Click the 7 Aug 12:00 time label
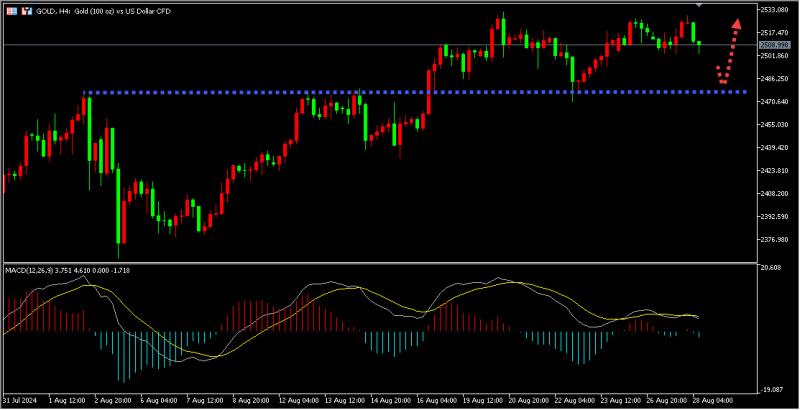This screenshot has width=800, height=410. [x=203, y=400]
